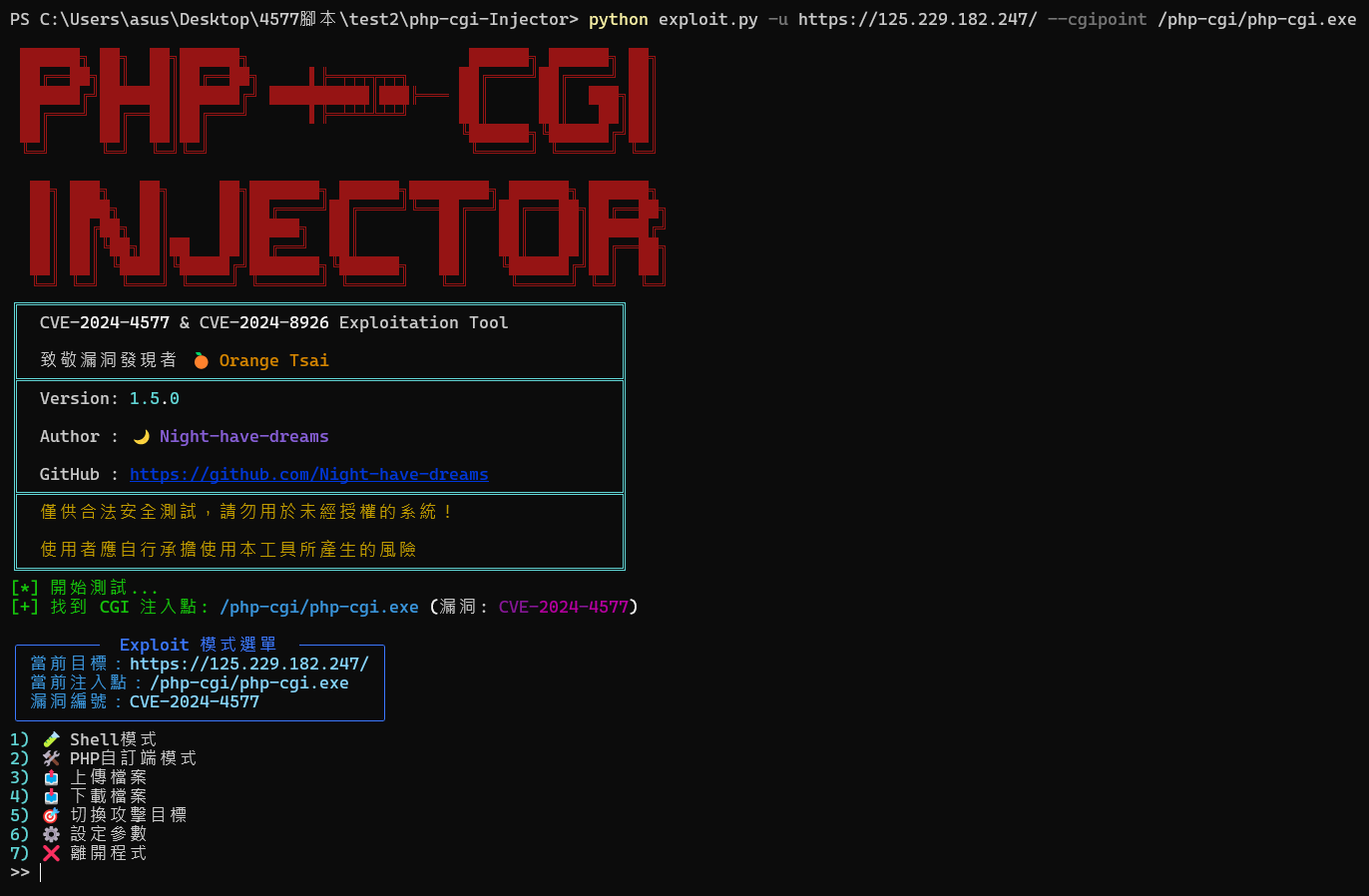Click the '設定參數' menu option text

tap(108, 834)
